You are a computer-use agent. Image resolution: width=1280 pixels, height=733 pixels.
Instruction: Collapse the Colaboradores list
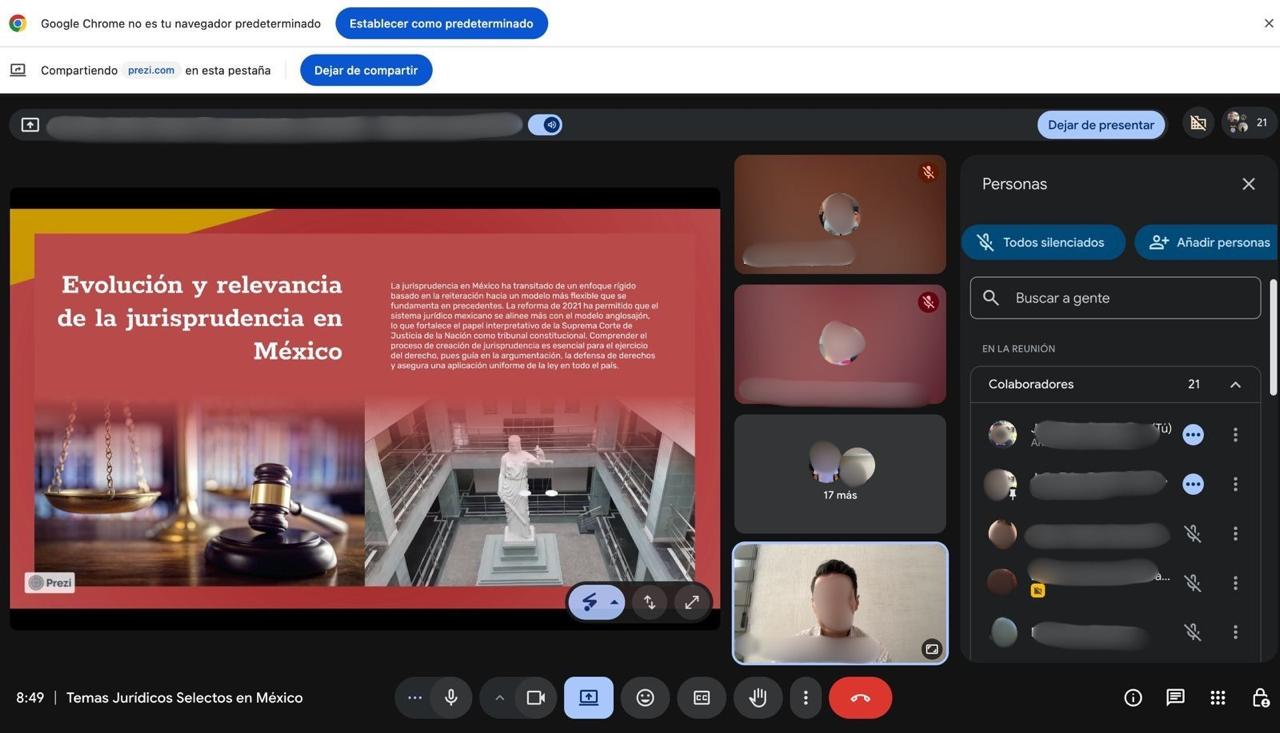point(1235,385)
